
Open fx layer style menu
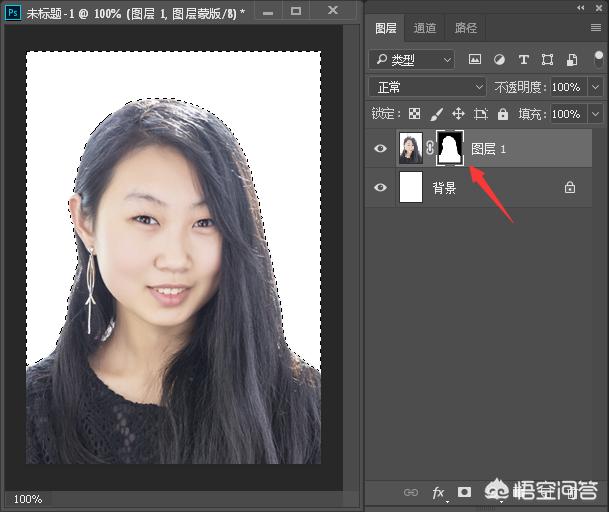click(x=438, y=493)
